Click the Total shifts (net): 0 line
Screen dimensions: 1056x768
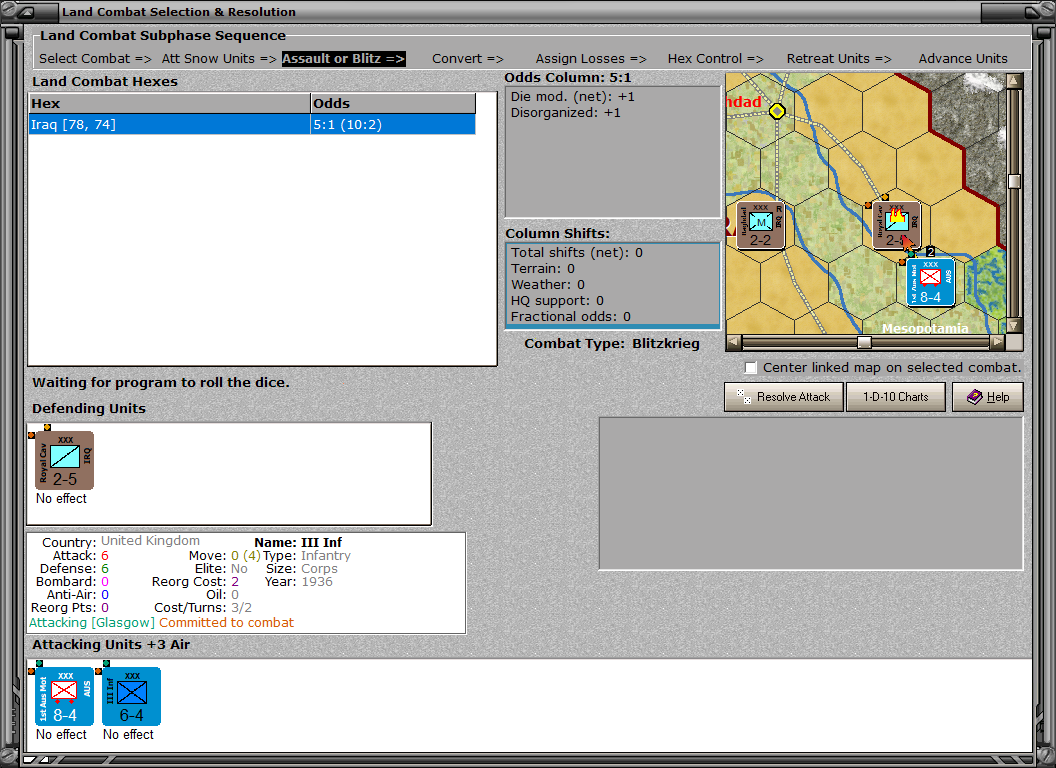[x=576, y=253]
